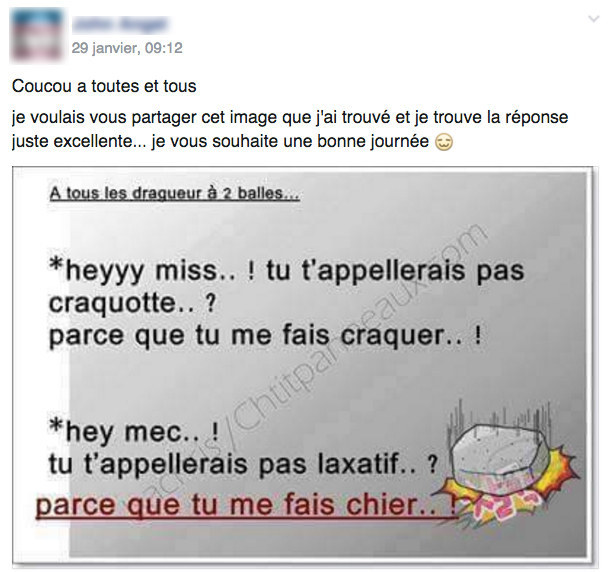Open the blurred author name link
The width and height of the screenshot is (614, 572).
120,24
